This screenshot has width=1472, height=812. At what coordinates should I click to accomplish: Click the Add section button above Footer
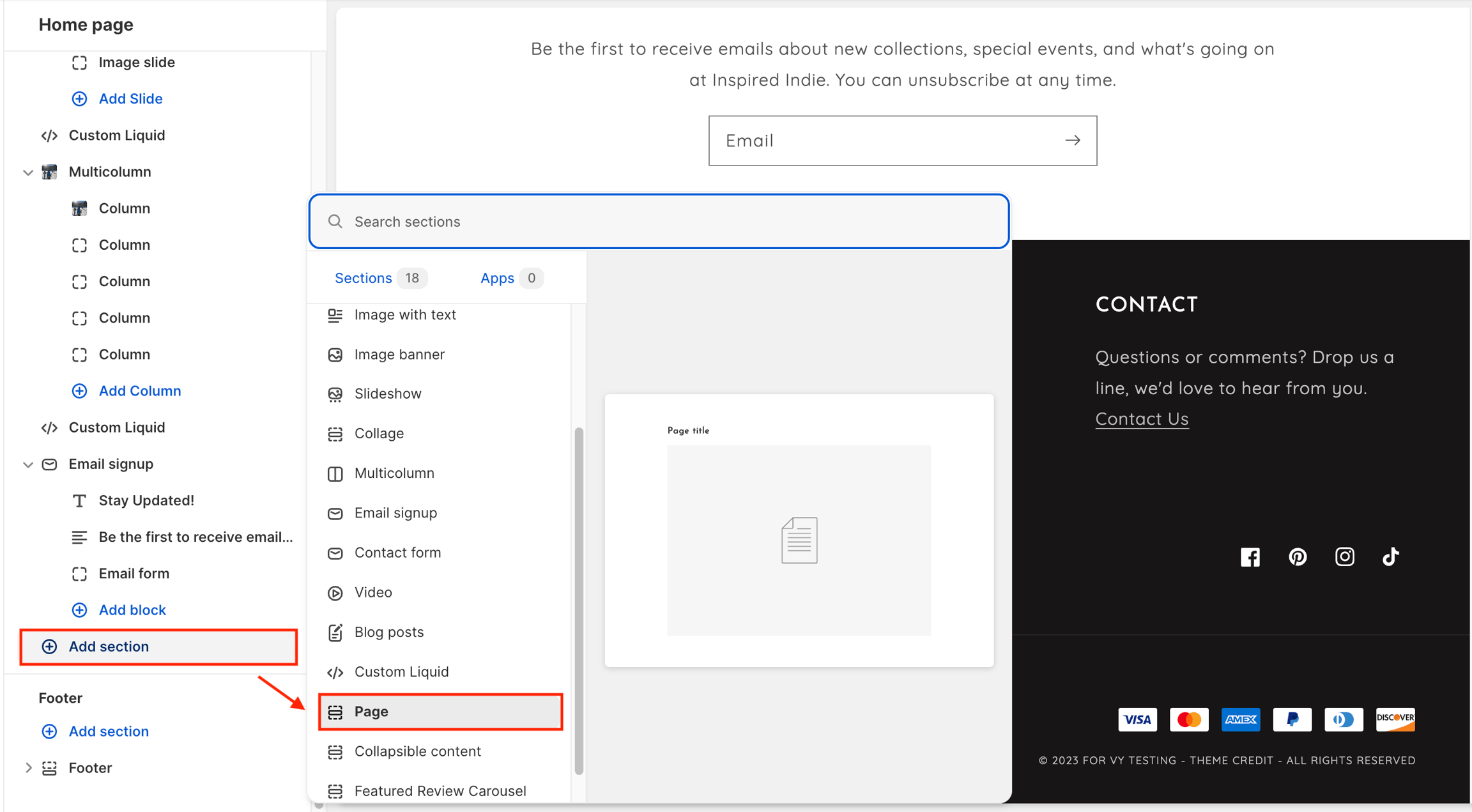(158, 647)
